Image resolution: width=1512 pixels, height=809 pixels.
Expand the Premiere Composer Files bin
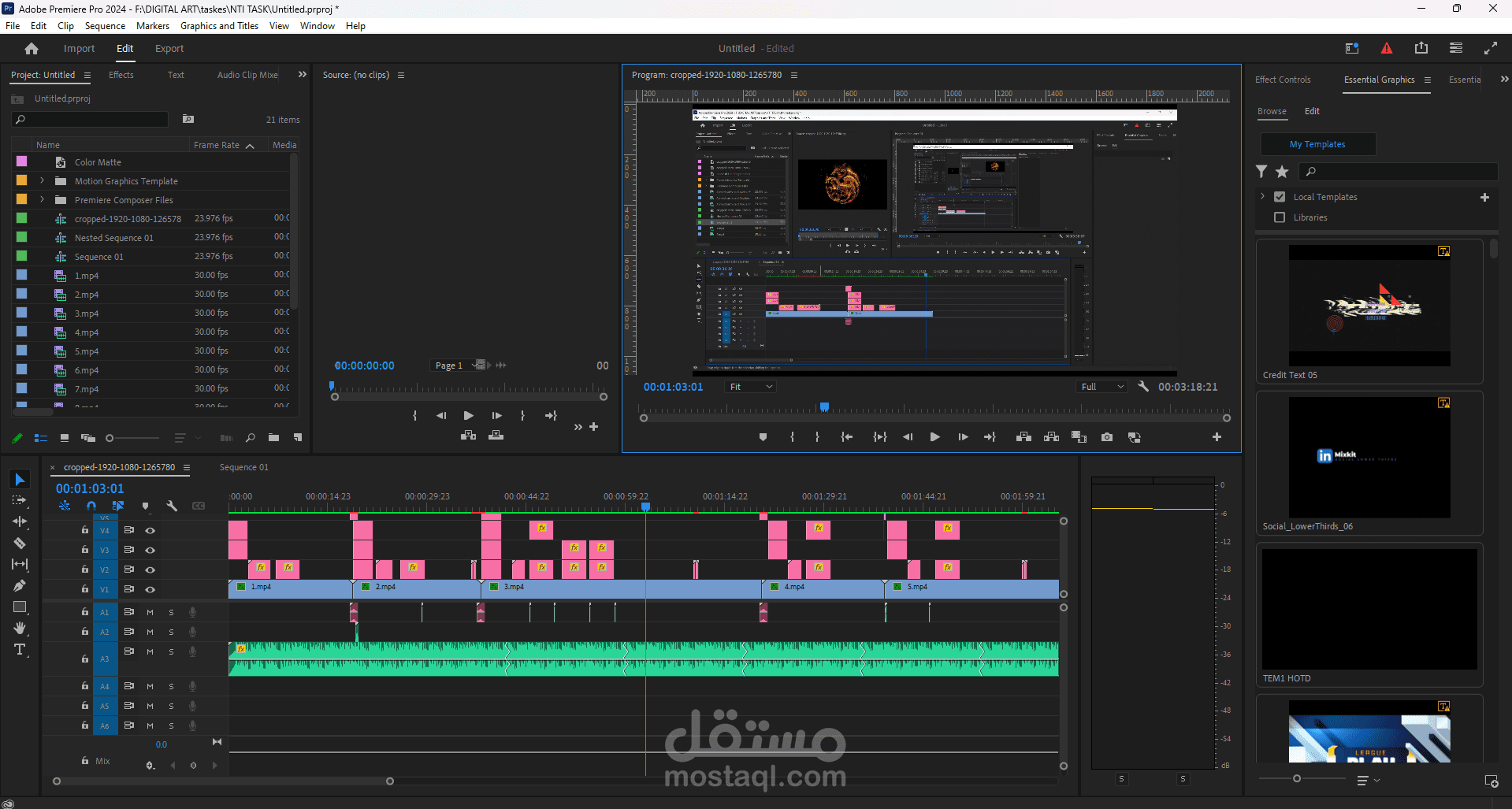point(42,200)
